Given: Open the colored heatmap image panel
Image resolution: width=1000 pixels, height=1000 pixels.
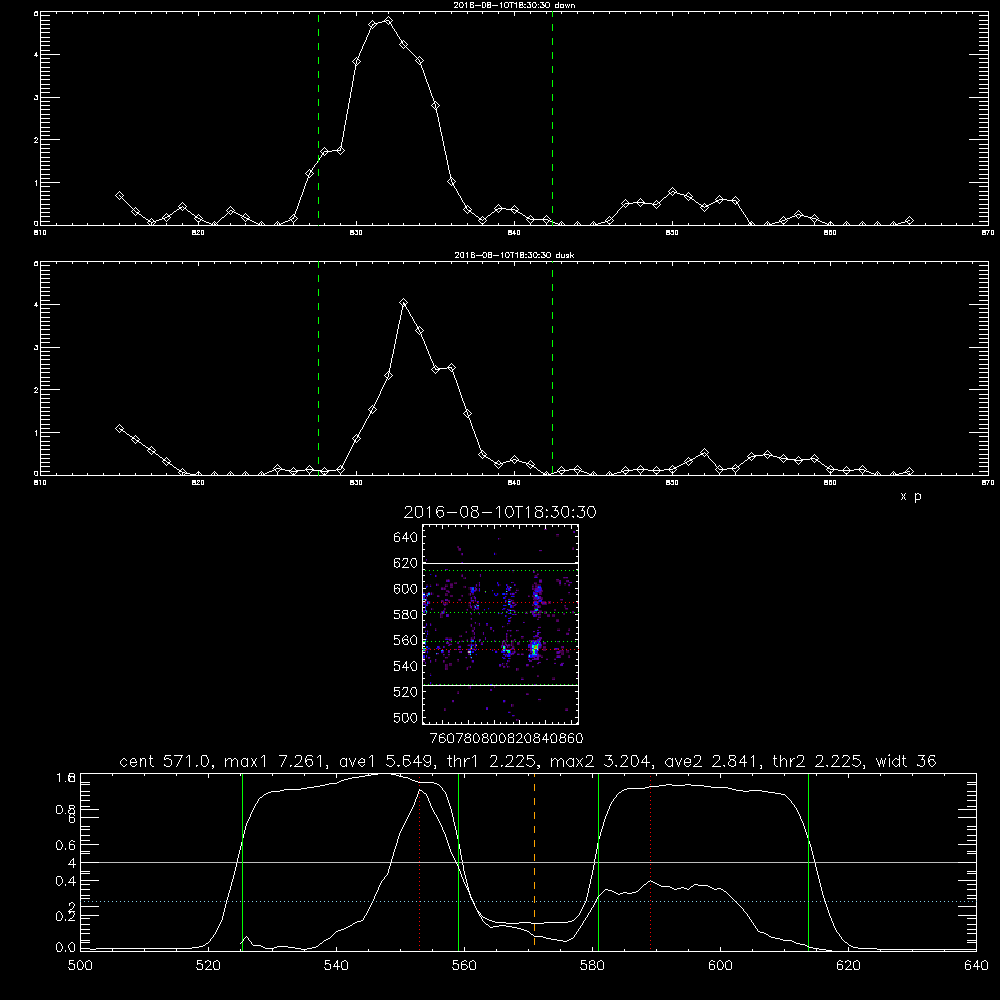Looking at the screenshot, I should point(500,624).
